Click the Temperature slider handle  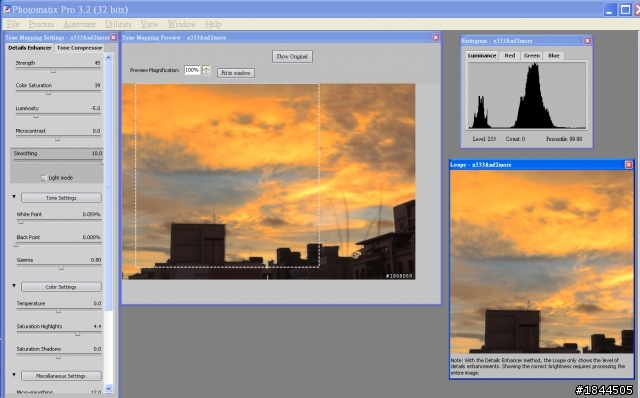pos(58,311)
